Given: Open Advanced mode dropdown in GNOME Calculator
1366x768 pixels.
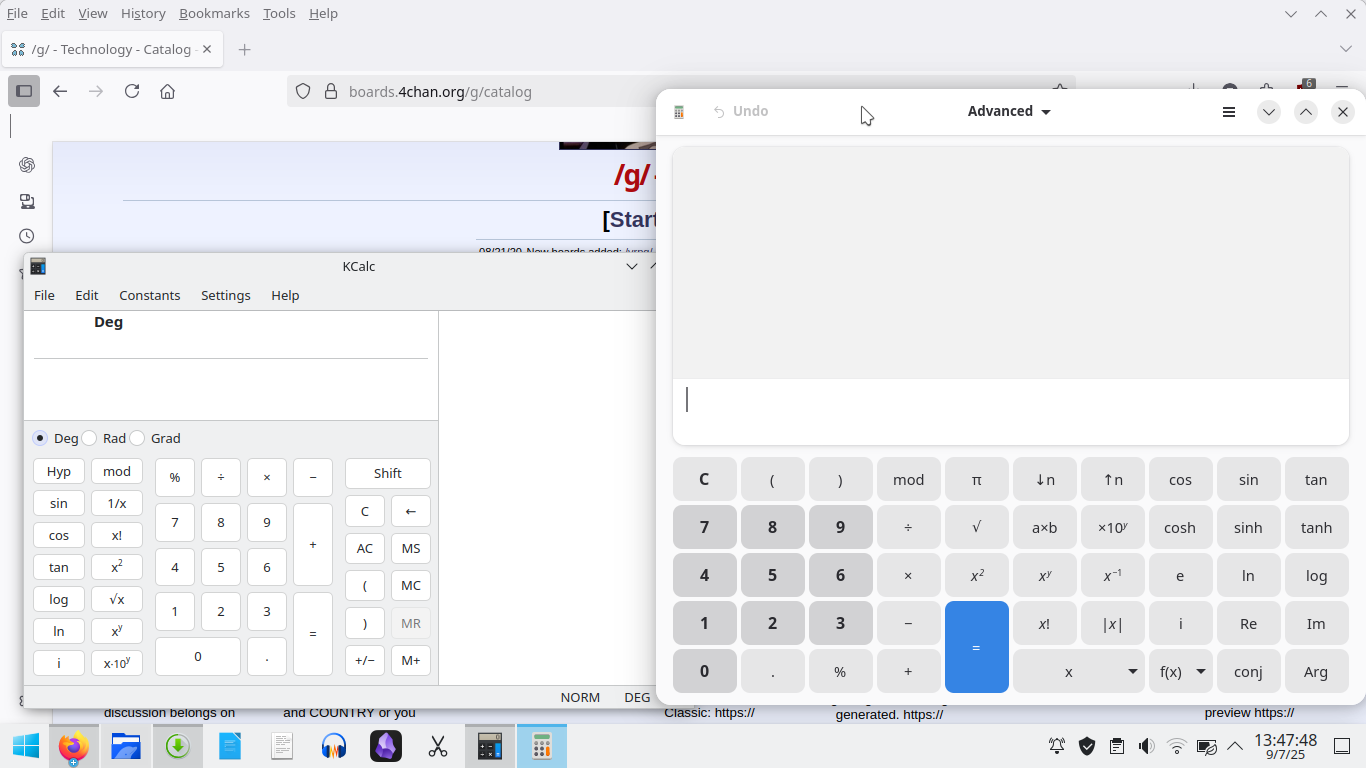Looking at the screenshot, I should (1009, 112).
